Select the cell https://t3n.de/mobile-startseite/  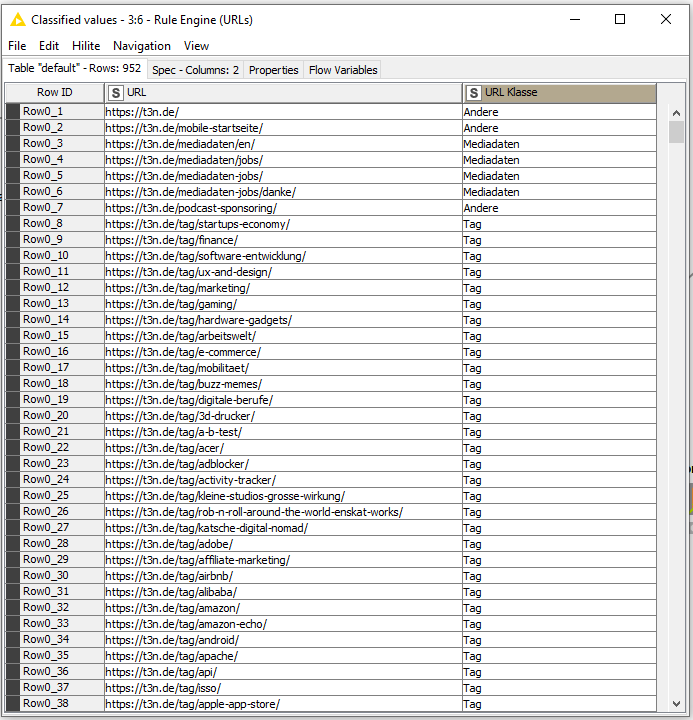pyautogui.click(x=283, y=128)
